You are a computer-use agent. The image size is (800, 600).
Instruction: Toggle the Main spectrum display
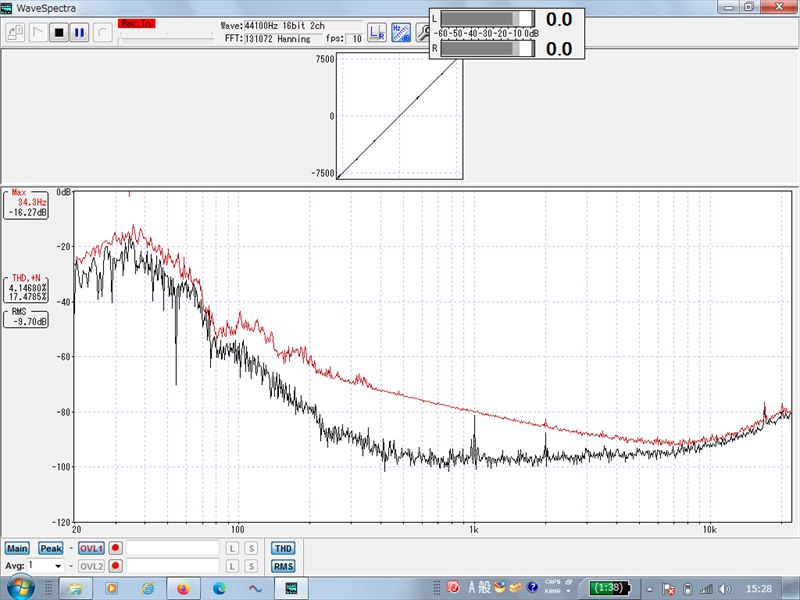(17, 548)
